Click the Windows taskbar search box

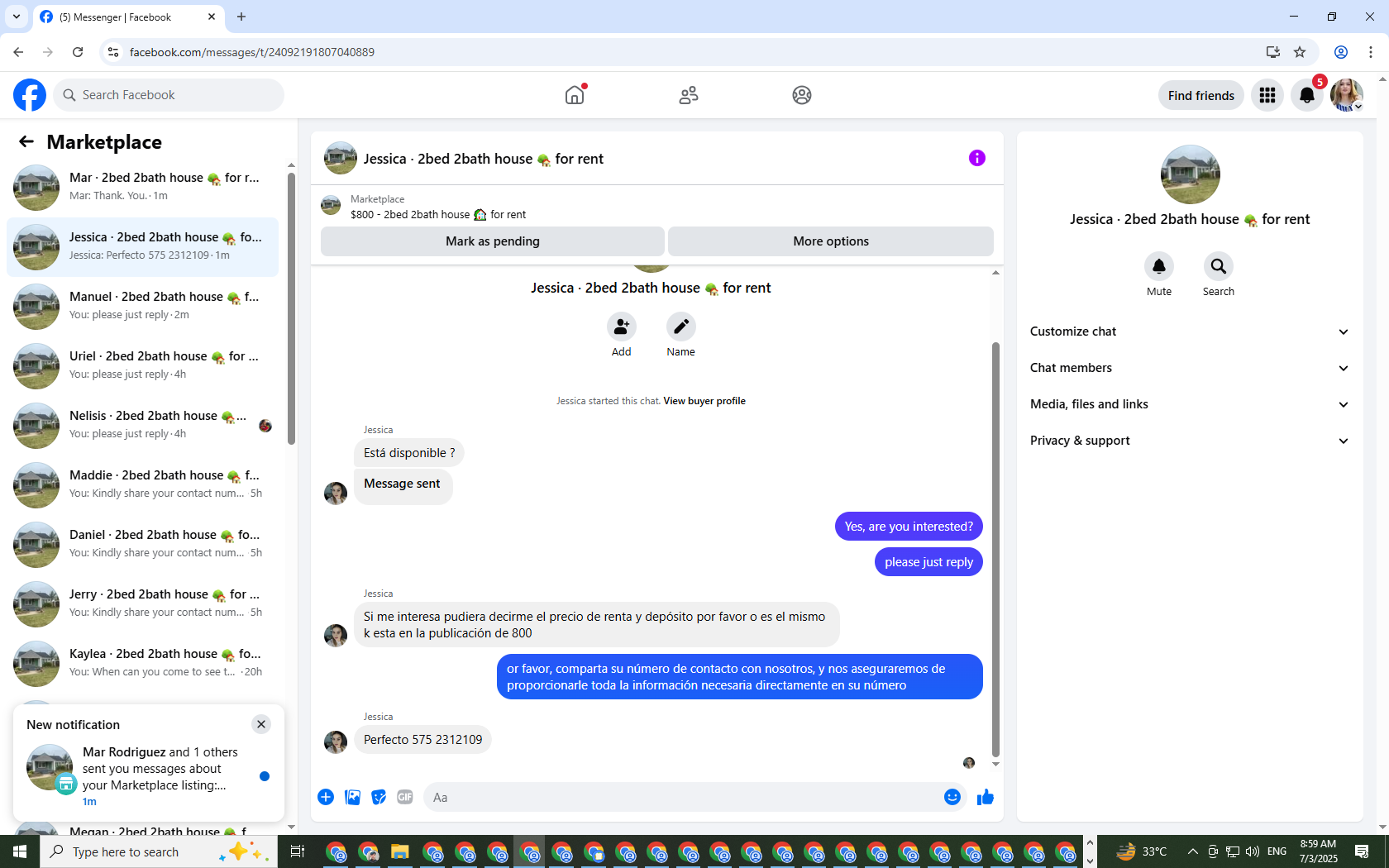coord(159,851)
